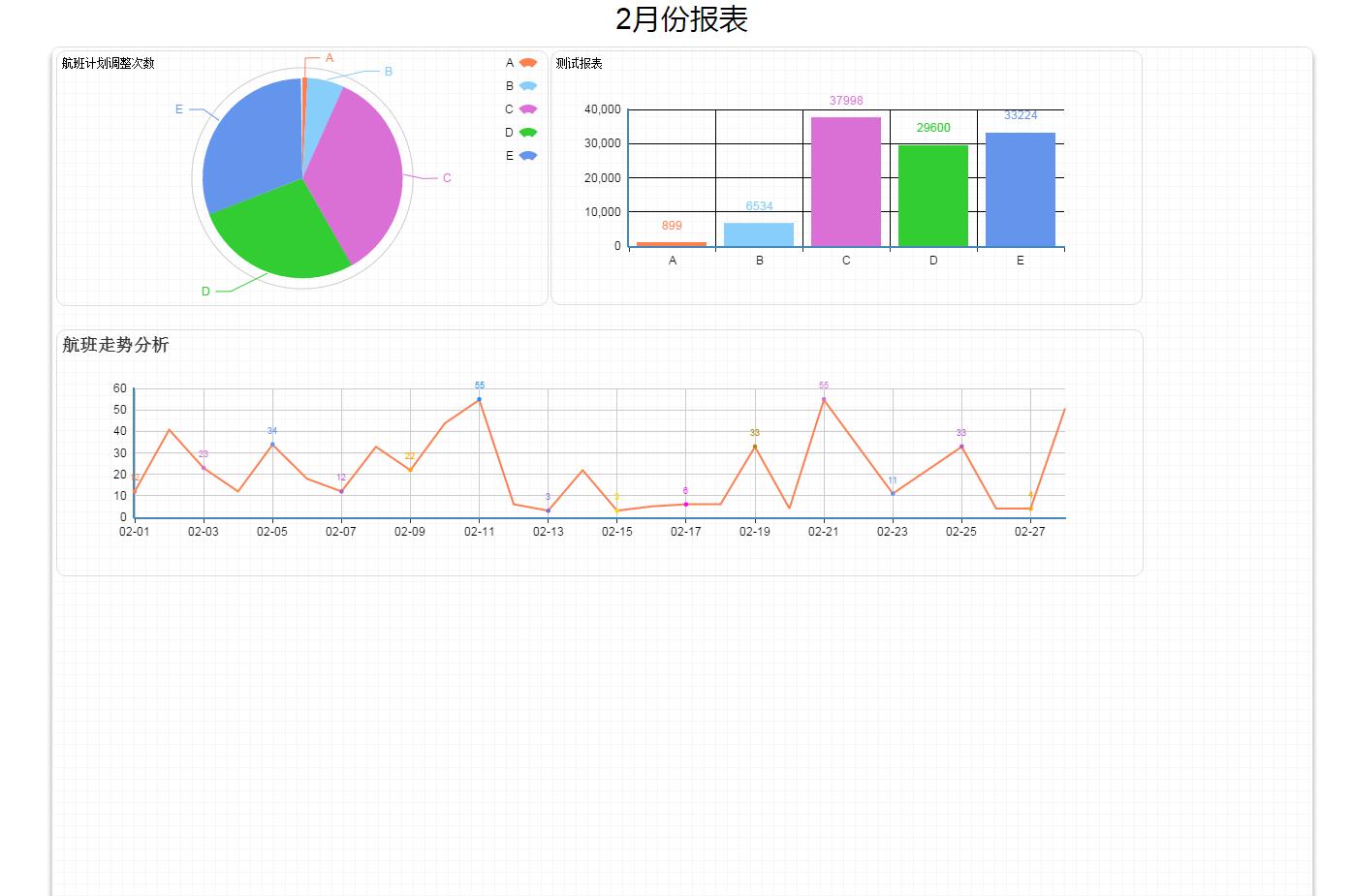Click the 02-07 data point valued 12
The width and height of the screenshot is (1352, 896).
click(x=341, y=491)
